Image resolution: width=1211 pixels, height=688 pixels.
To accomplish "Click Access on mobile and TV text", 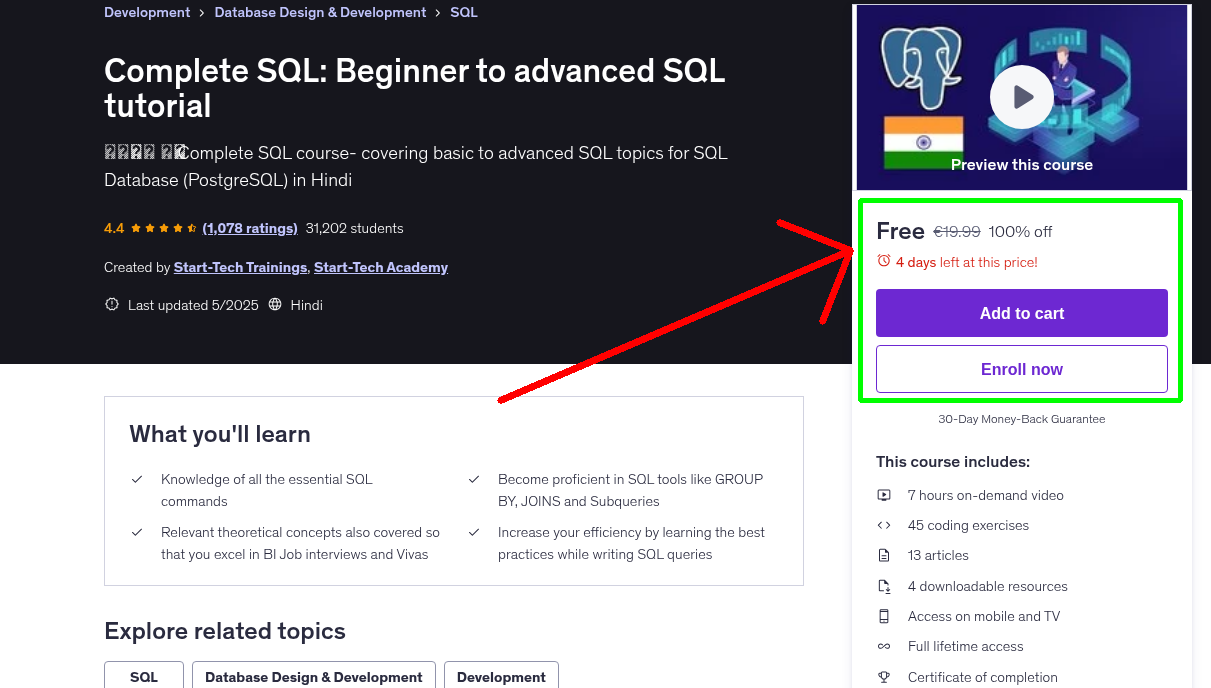I will point(984,616).
